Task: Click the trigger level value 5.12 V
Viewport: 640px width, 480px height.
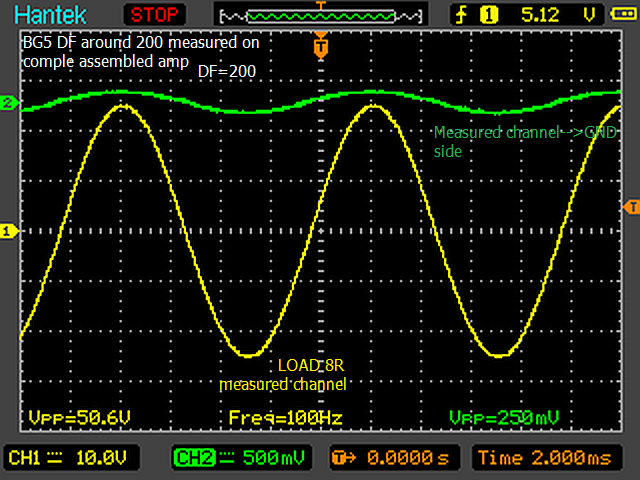Action: (x=558, y=15)
